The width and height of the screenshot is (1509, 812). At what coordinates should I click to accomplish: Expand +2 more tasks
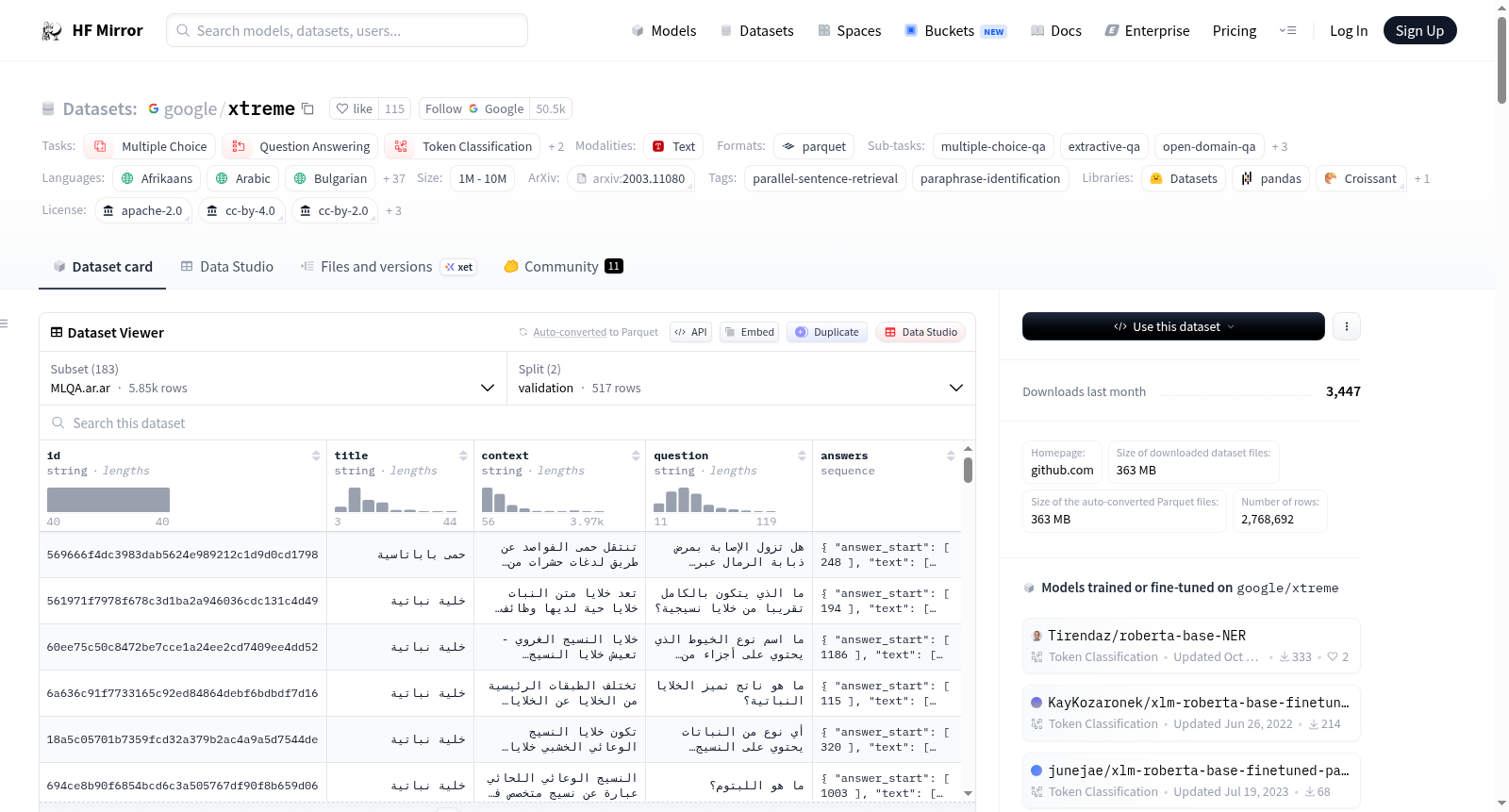click(x=556, y=146)
